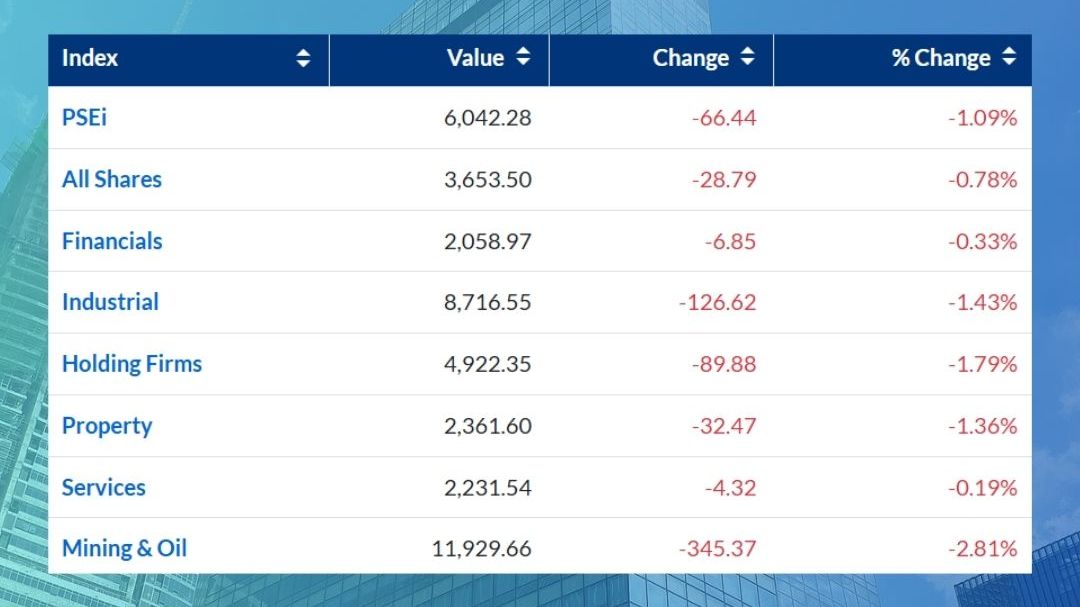Viewport: 1080px width, 607px height.
Task: Sort using the % Change arrows icon
Action: tap(1008, 58)
